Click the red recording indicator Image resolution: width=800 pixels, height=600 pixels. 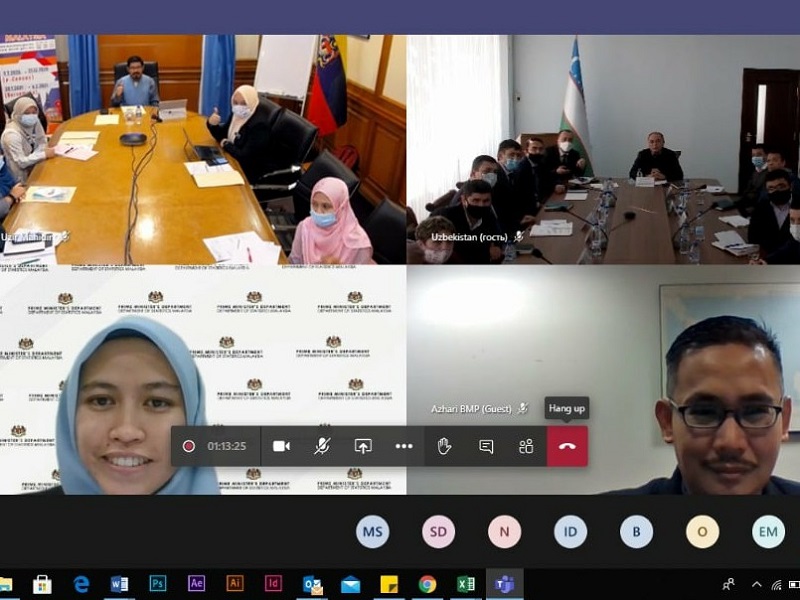(189, 446)
